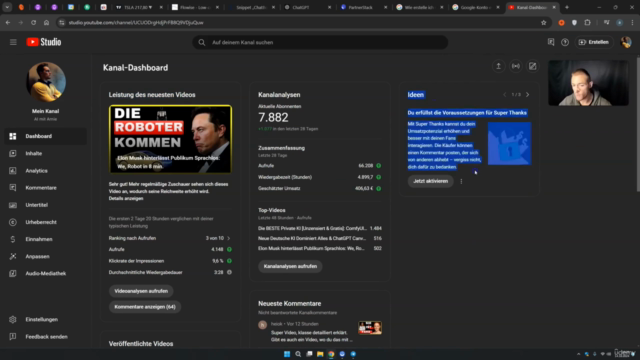Screen dimensions: 640x360
Task: Open the help question mark icon
Action: click(x=565, y=42)
